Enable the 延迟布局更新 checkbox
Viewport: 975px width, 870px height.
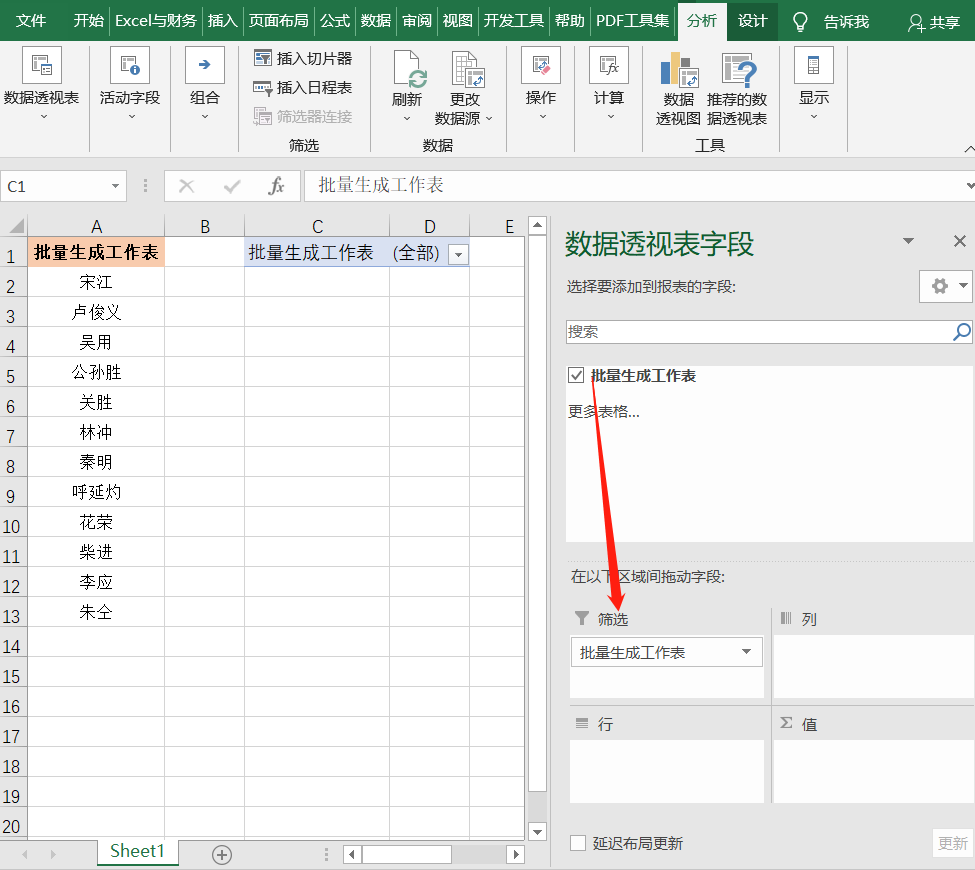pos(578,843)
